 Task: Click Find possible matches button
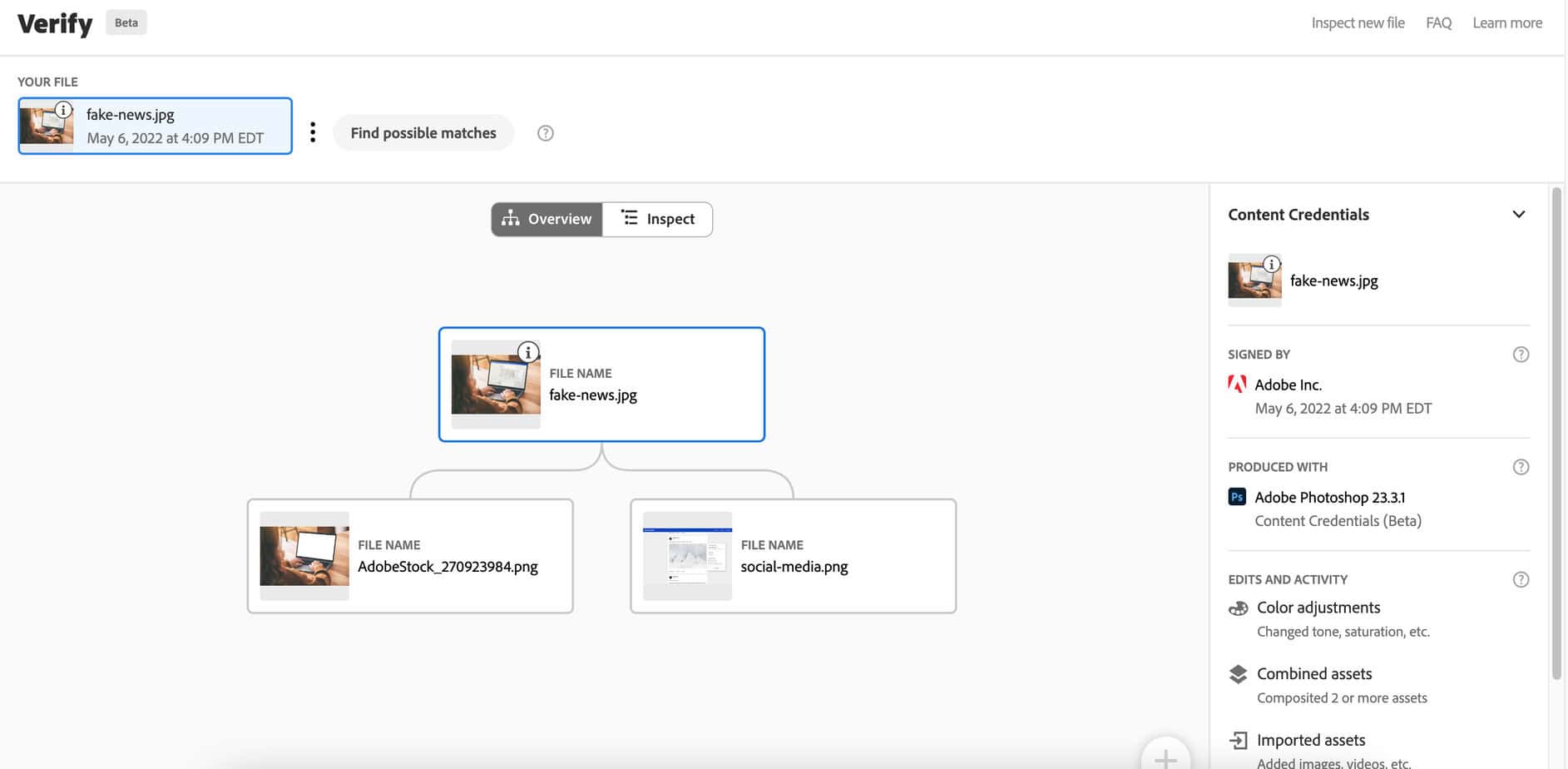423,133
